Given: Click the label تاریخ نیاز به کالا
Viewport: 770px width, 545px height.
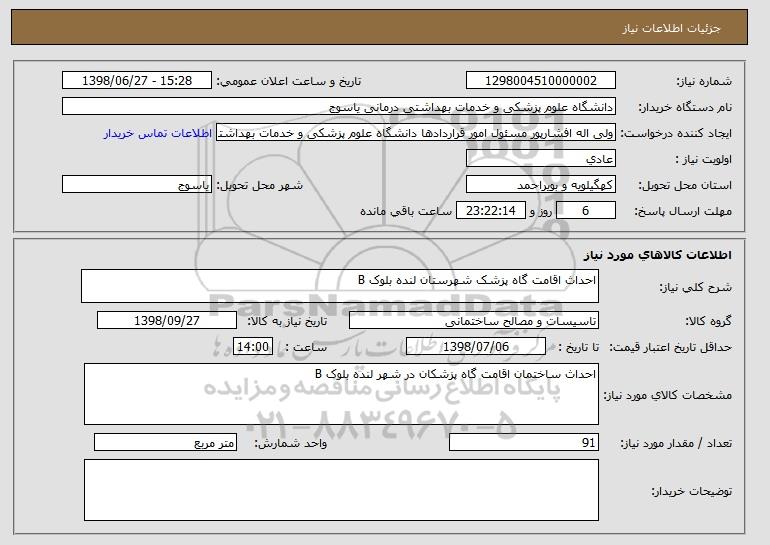Looking at the screenshot, I should coord(287,321).
